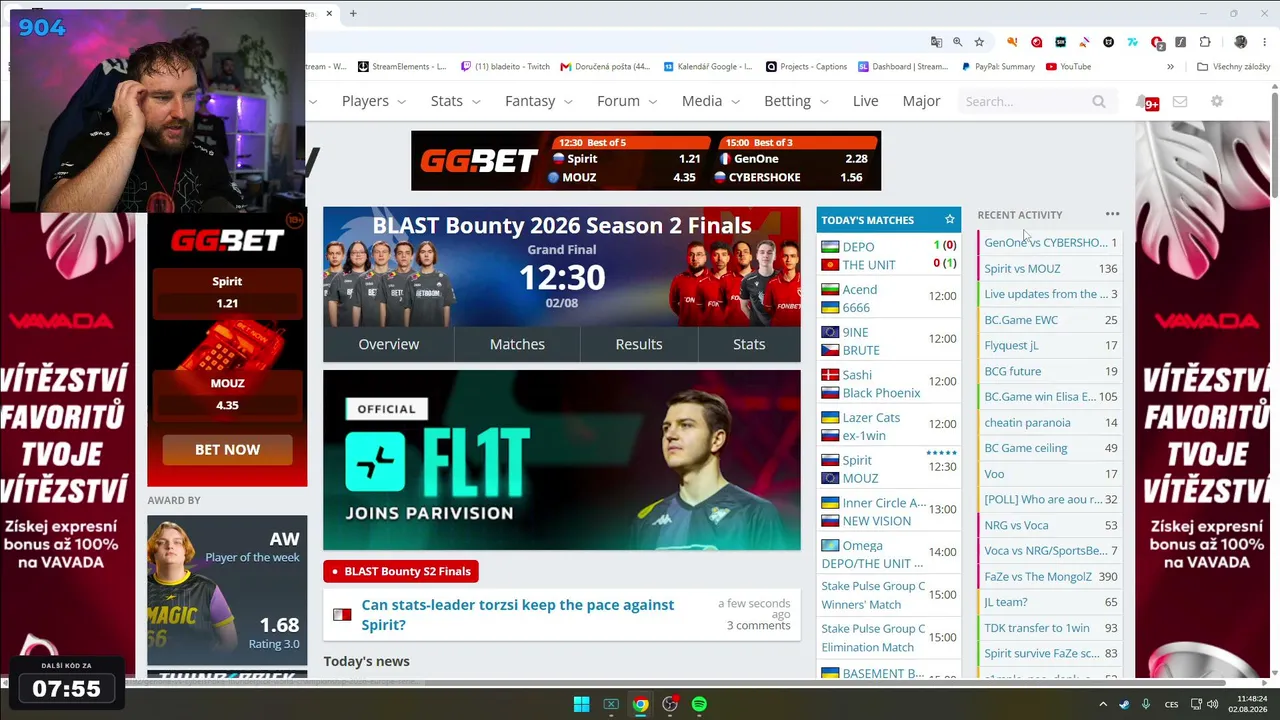Open the torzsi stats-leader article link
Viewport: 1280px width, 720px height.
click(x=517, y=615)
